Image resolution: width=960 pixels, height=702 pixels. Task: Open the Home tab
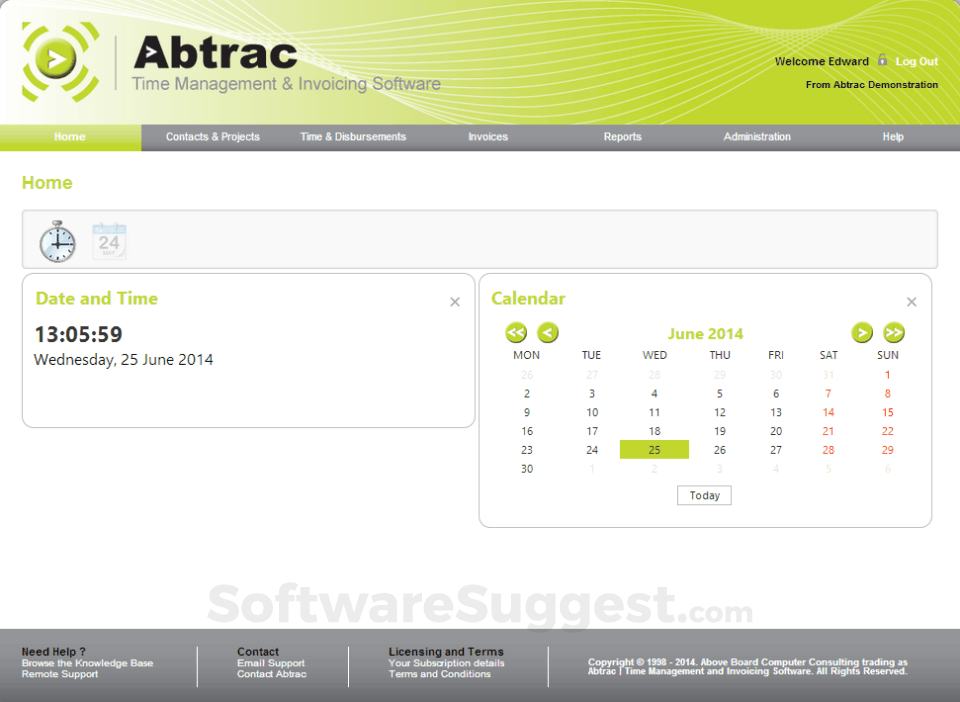point(70,137)
